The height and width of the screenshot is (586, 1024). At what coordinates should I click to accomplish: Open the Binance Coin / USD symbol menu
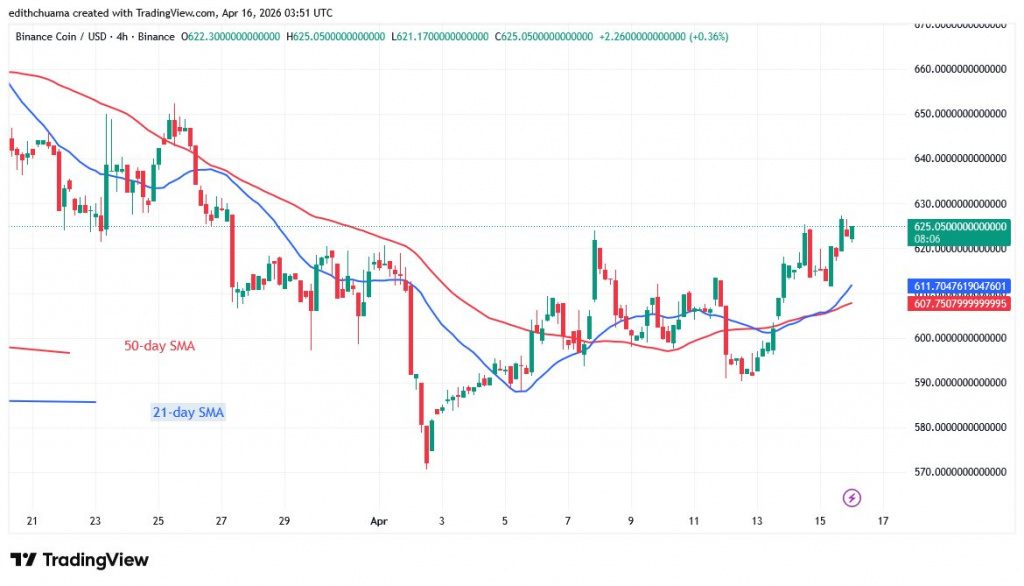60,36
